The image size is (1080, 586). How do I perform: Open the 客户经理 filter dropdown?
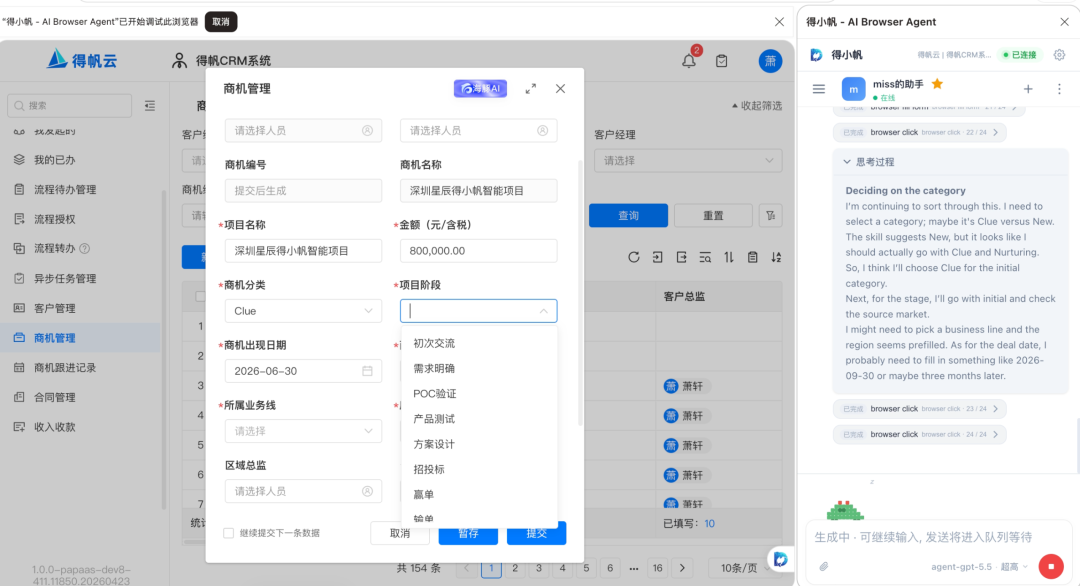[688, 160]
